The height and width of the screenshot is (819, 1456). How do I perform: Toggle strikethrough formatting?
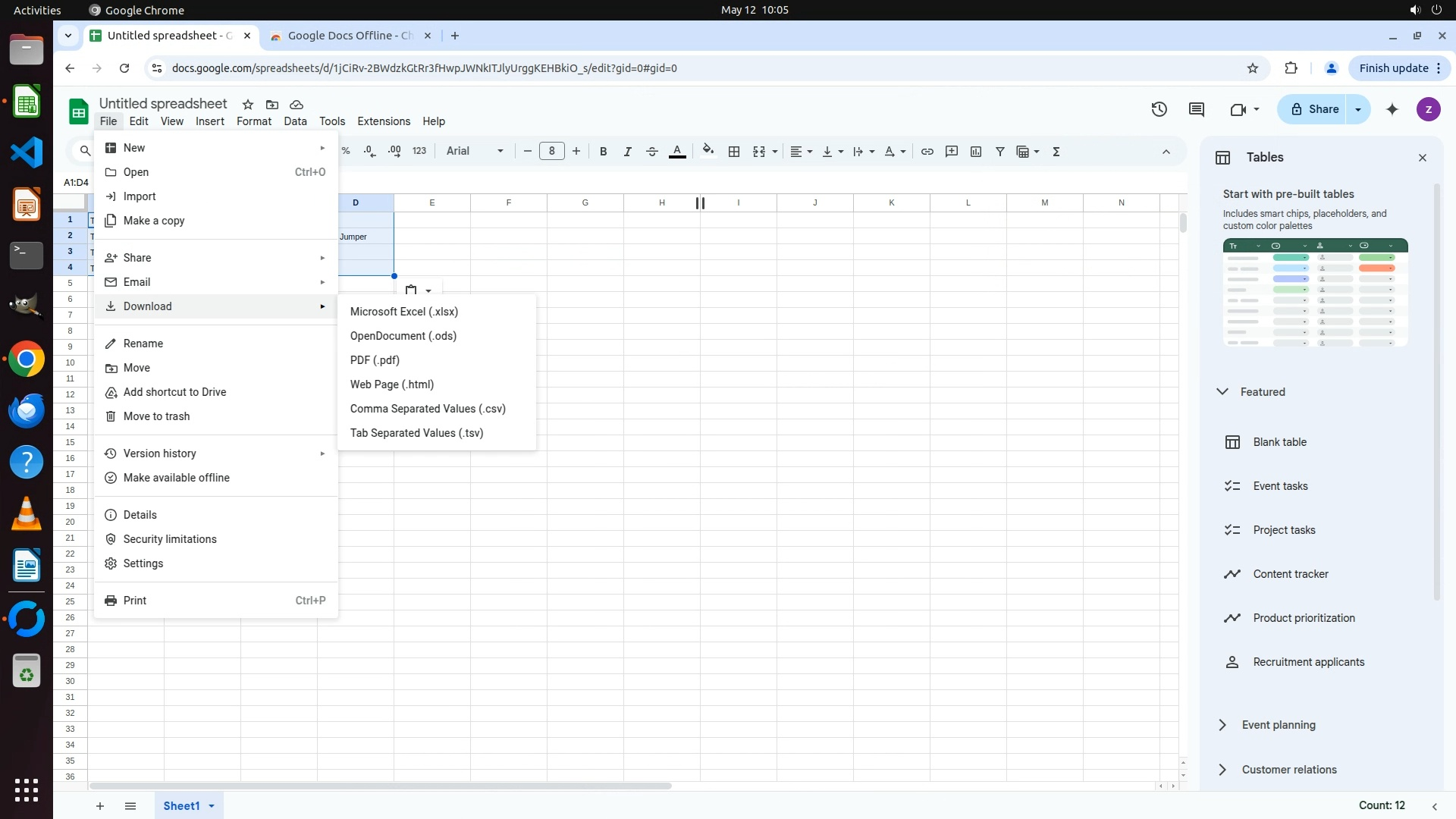pos(651,152)
